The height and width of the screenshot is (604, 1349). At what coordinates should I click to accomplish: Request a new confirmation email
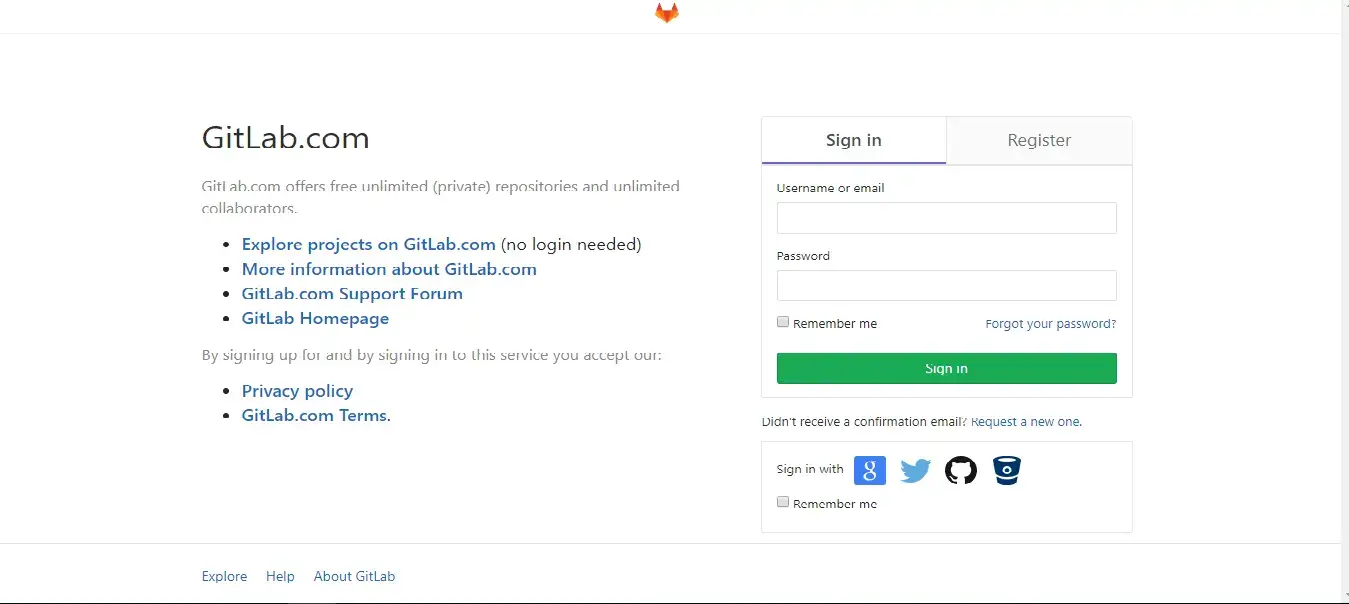point(1026,421)
